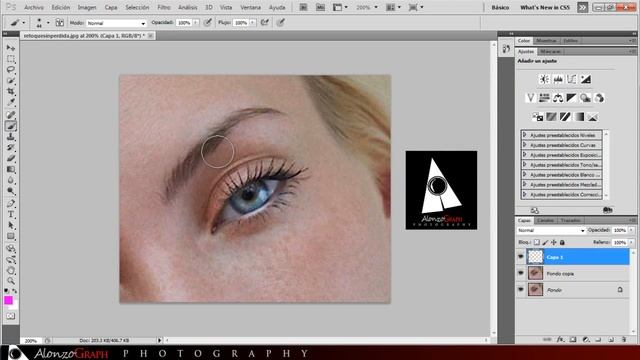
Task: Add a Photo Filter adjustment
Action: pyautogui.click(x=585, y=98)
